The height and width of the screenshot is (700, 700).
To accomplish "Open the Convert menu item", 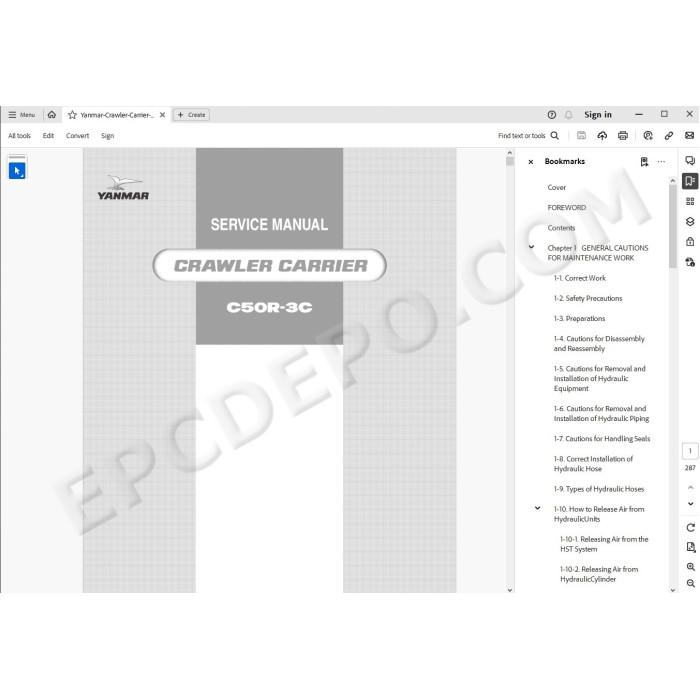I will (77, 136).
